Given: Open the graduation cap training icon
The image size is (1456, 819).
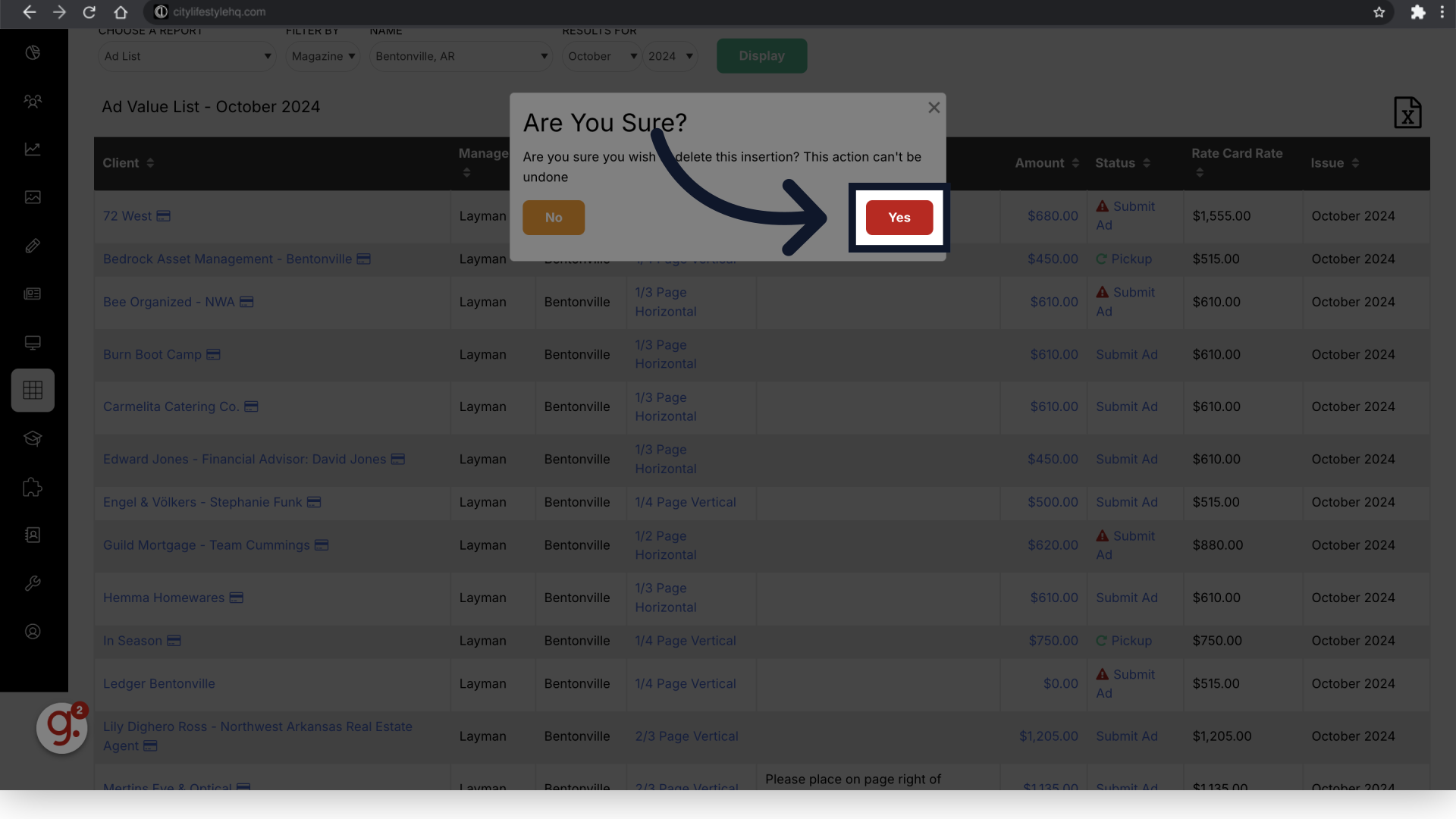Looking at the screenshot, I should (x=33, y=438).
